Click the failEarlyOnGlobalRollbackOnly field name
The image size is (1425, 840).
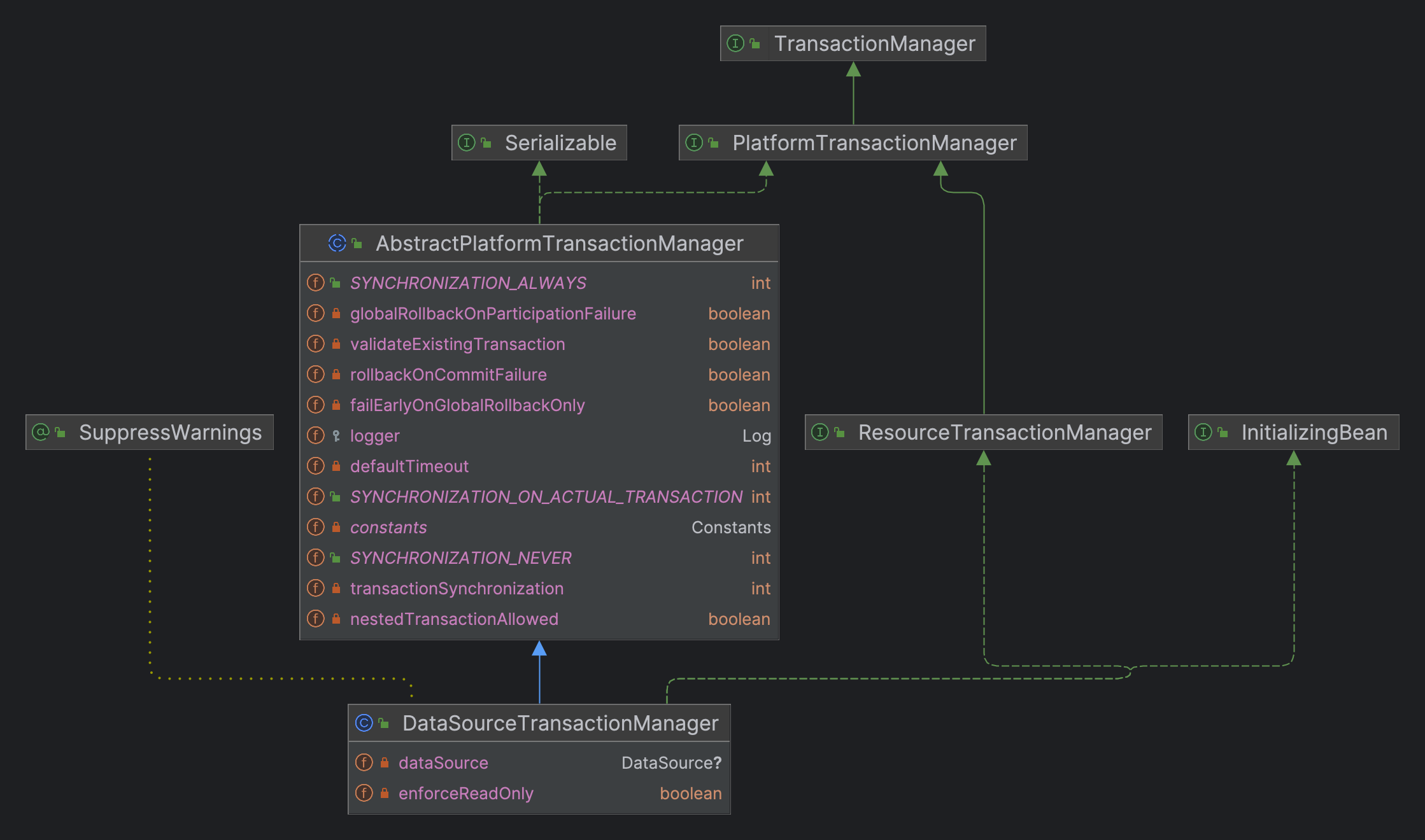[x=467, y=405]
